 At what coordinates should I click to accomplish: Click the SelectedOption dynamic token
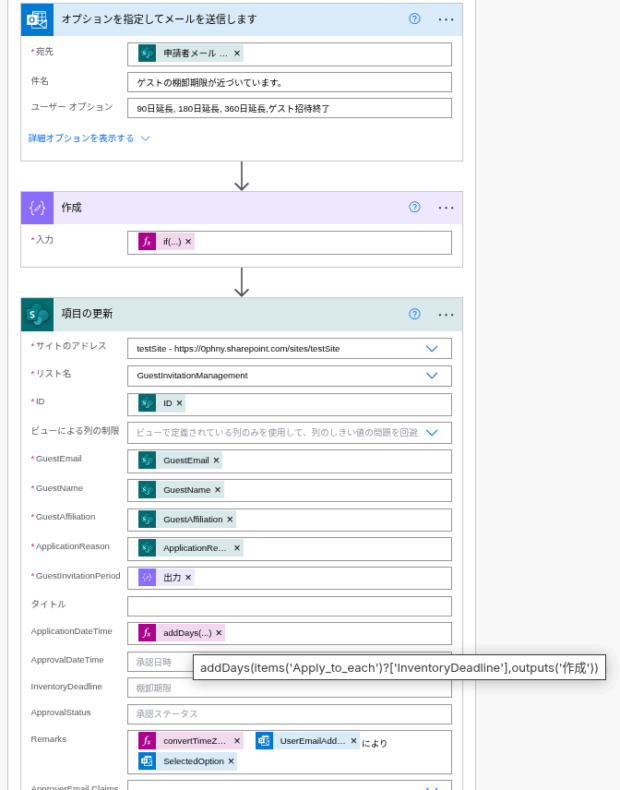(187, 761)
